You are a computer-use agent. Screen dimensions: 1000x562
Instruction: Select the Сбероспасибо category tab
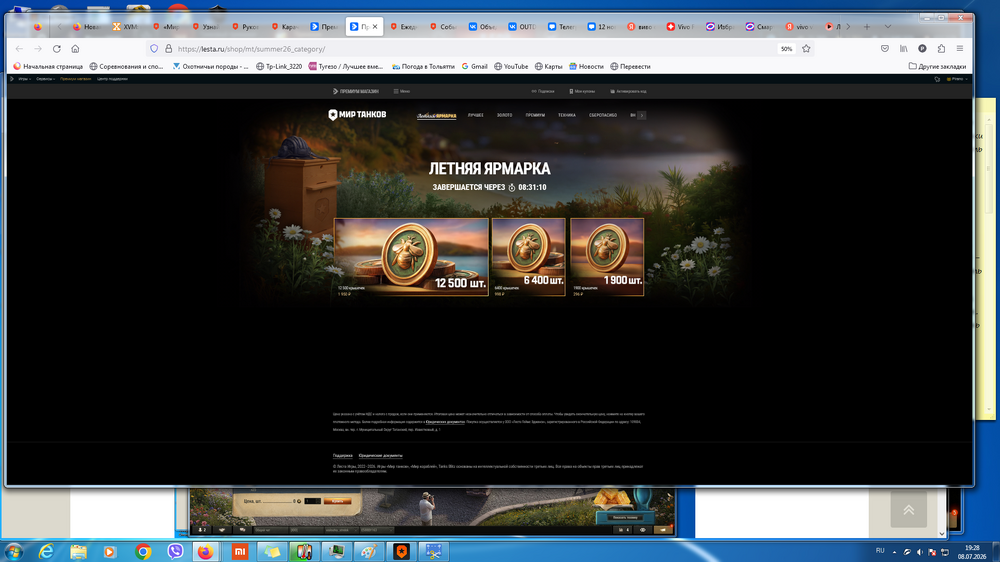click(x=603, y=115)
